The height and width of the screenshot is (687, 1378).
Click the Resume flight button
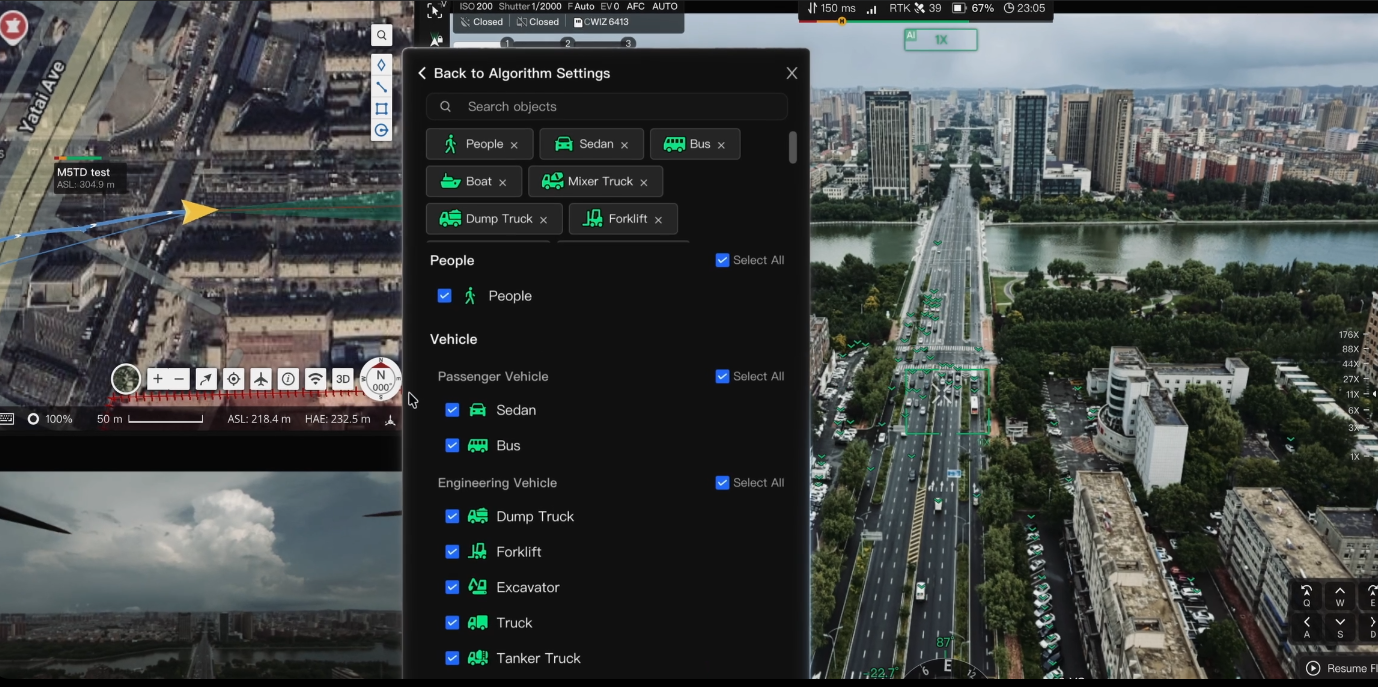coord(1340,668)
